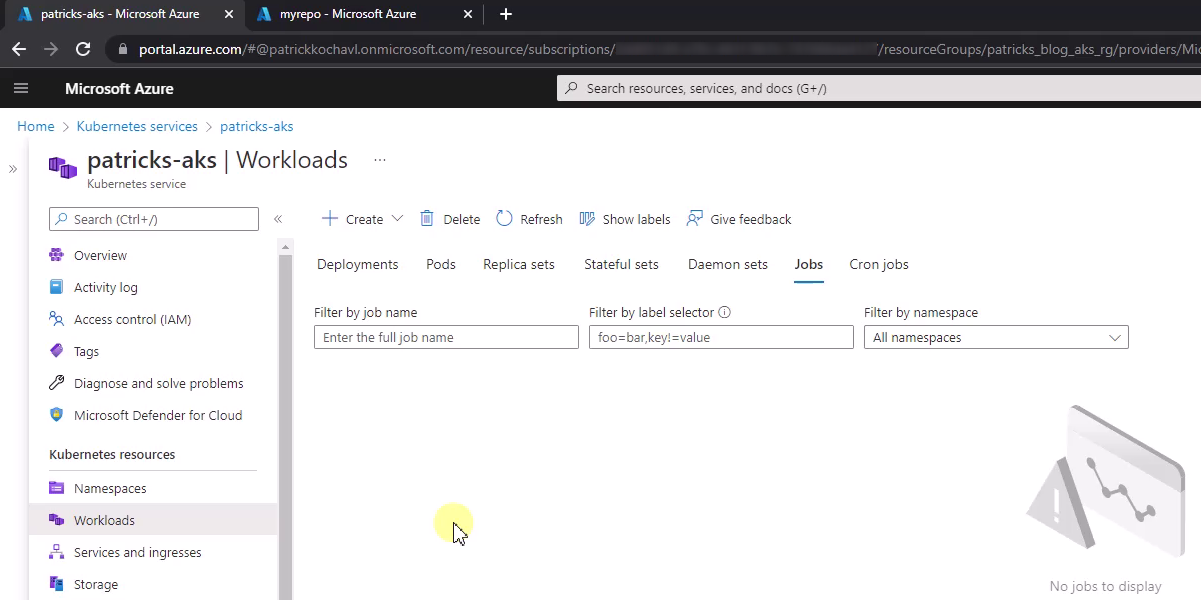The width and height of the screenshot is (1201, 600).
Task: Select the Jobs tab
Action: point(809,264)
